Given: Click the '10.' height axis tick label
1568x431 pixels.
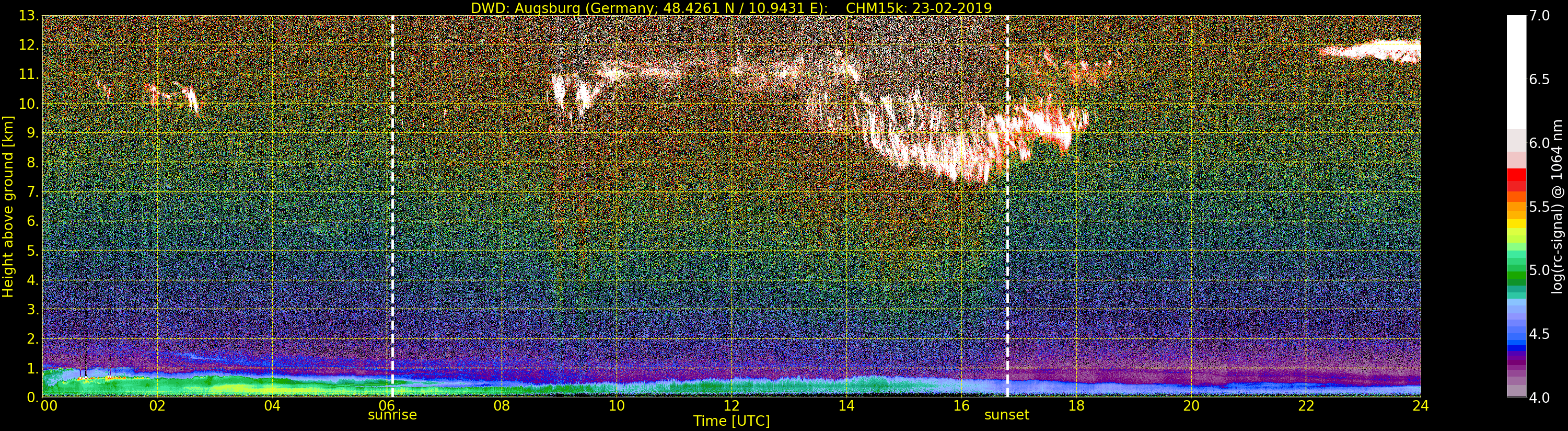Looking at the screenshot, I should [29, 104].
